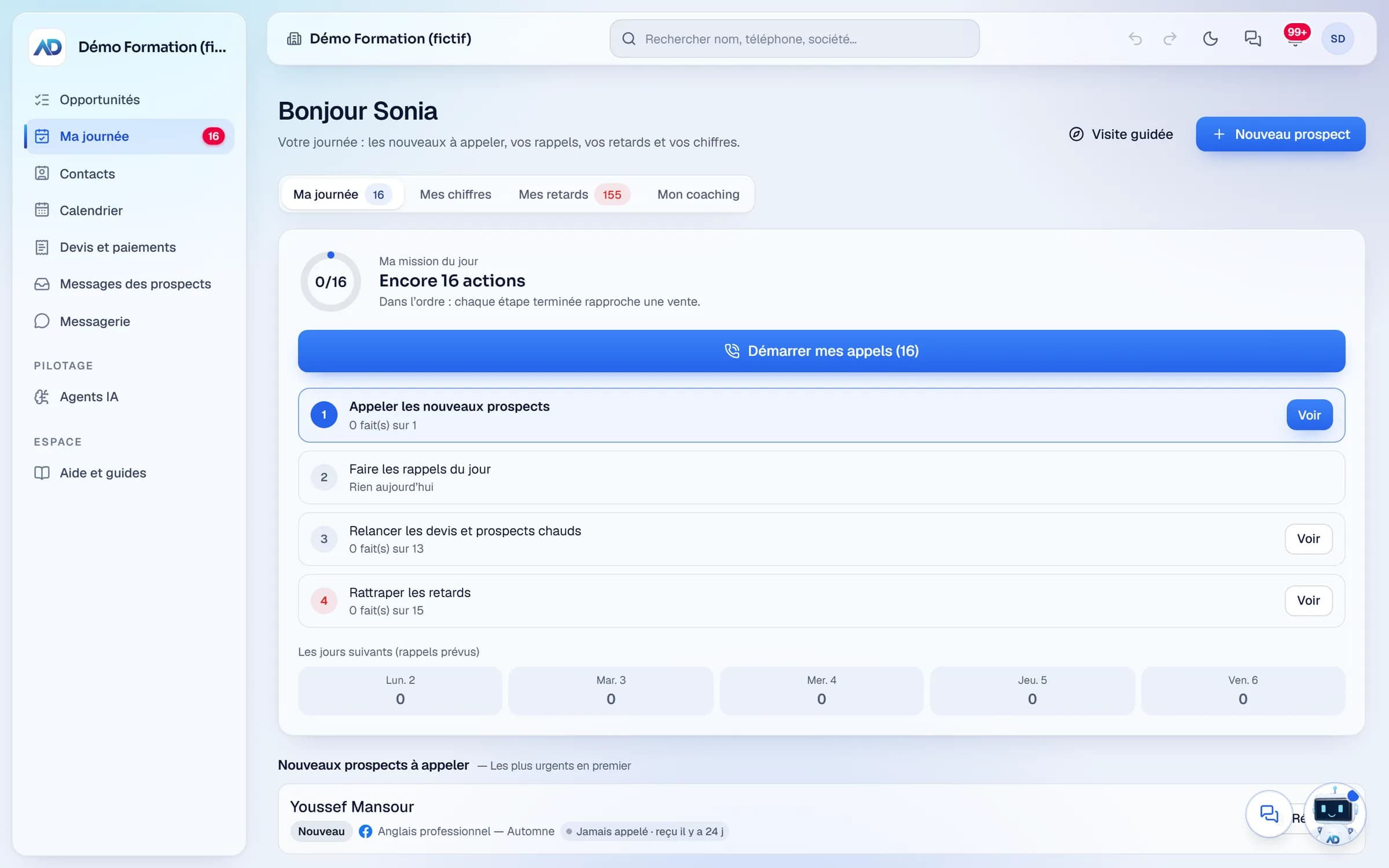Toggle dark mode moon icon

[x=1210, y=39]
